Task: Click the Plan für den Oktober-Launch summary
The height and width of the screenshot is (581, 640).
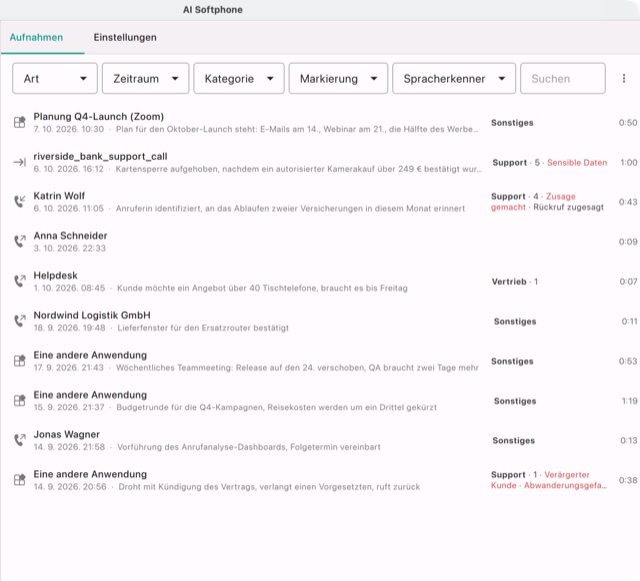Action: pos(297,129)
